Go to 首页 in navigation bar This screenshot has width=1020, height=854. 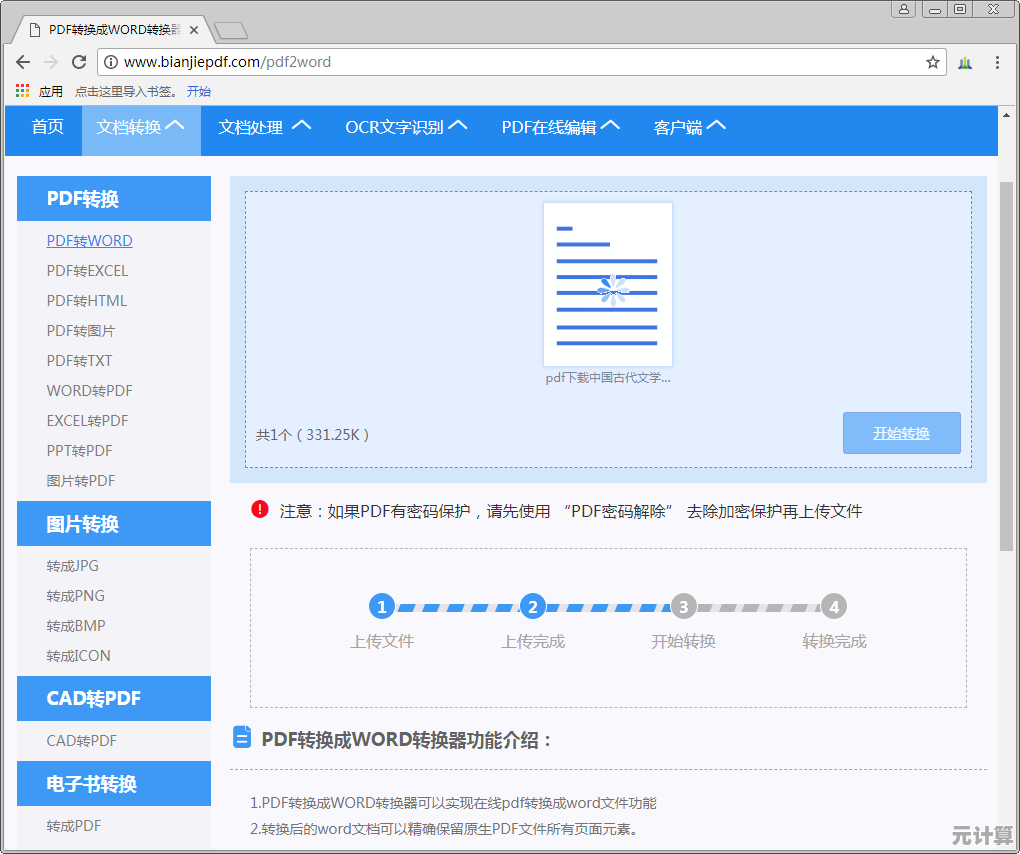(47, 127)
